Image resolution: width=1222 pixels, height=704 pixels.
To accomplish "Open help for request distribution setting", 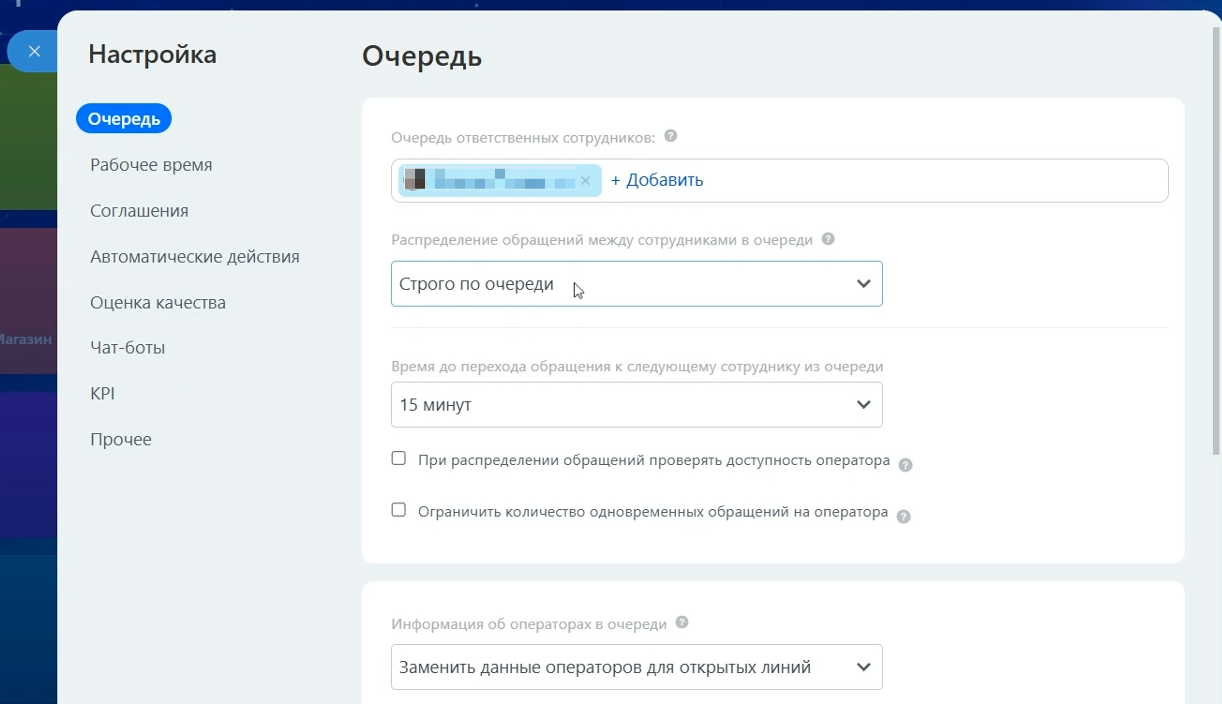I will (828, 239).
